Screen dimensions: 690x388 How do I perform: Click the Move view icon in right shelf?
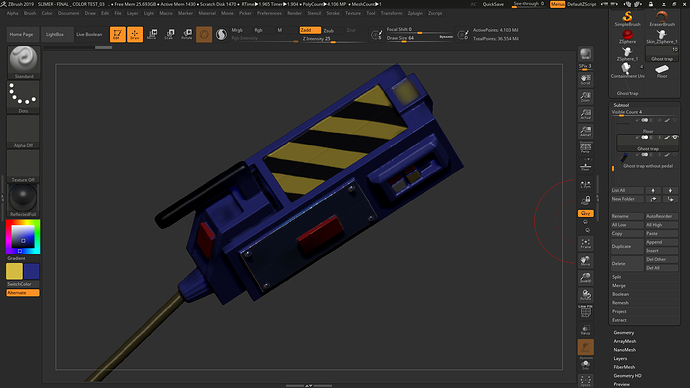tap(585, 261)
